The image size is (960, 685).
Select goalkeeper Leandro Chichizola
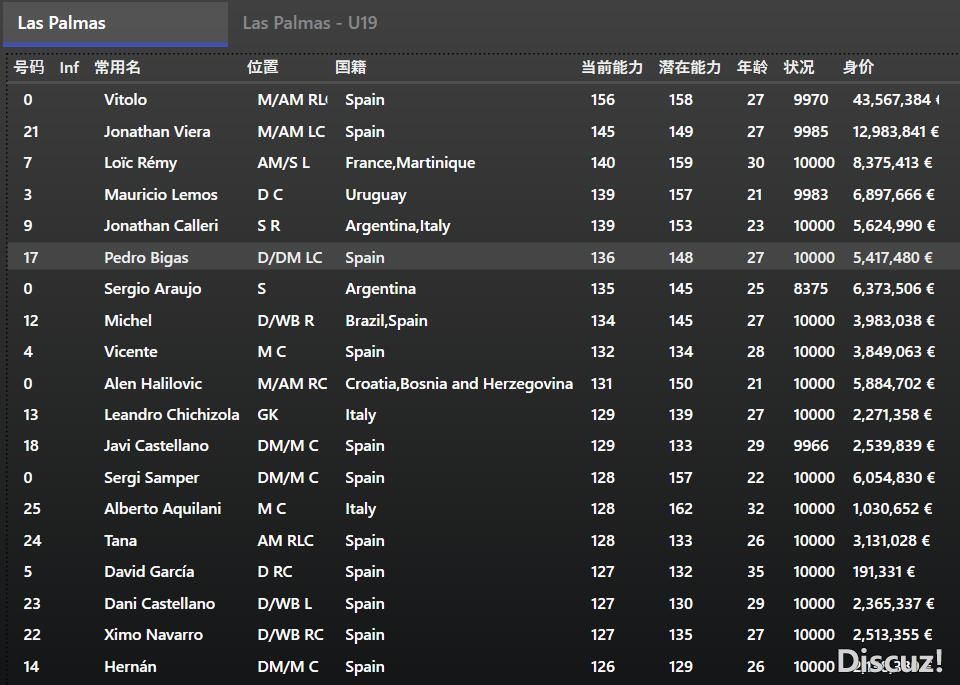[x=171, y=415]
